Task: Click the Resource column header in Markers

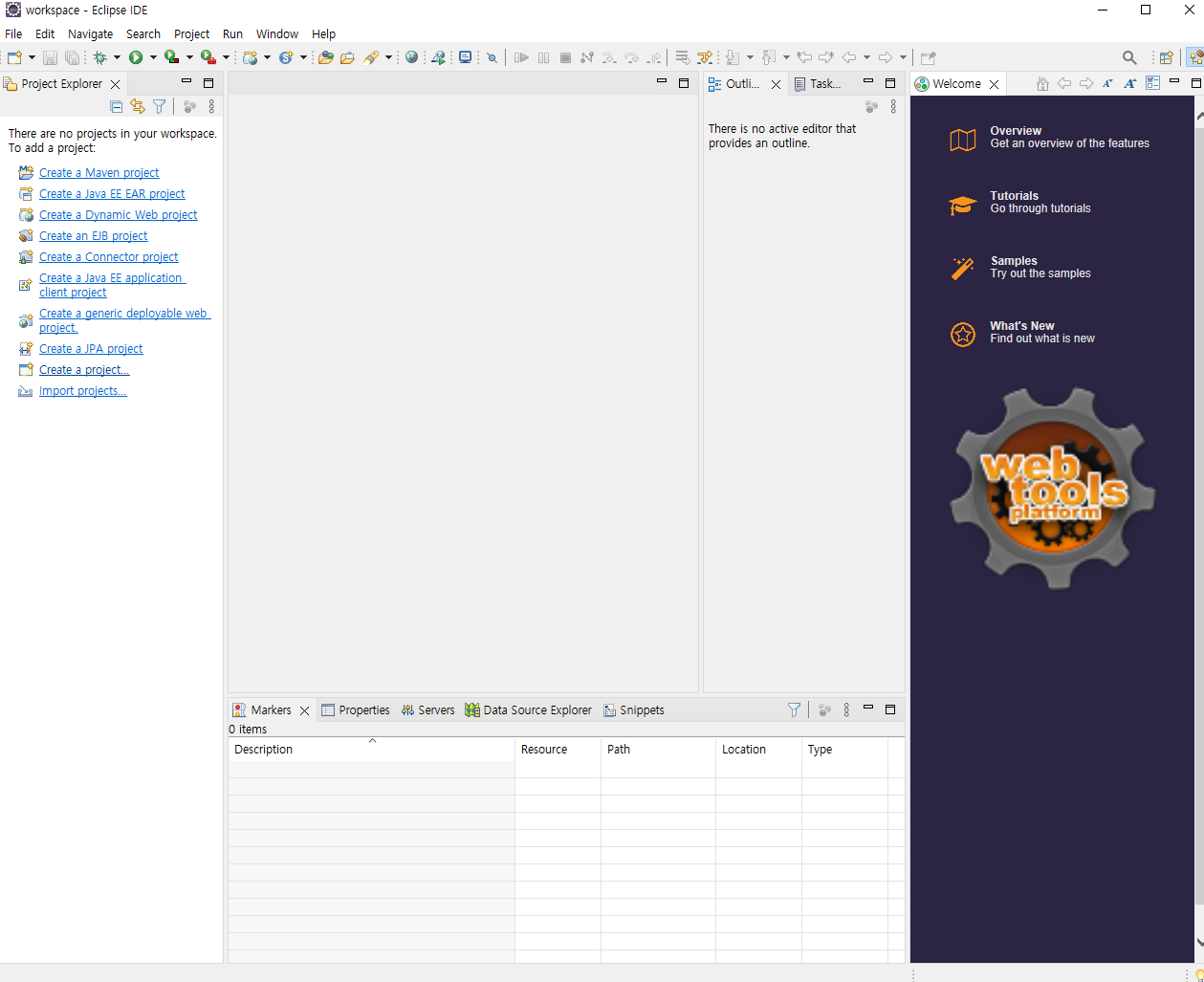Action: pyautogui.click(x=558, y=750)
